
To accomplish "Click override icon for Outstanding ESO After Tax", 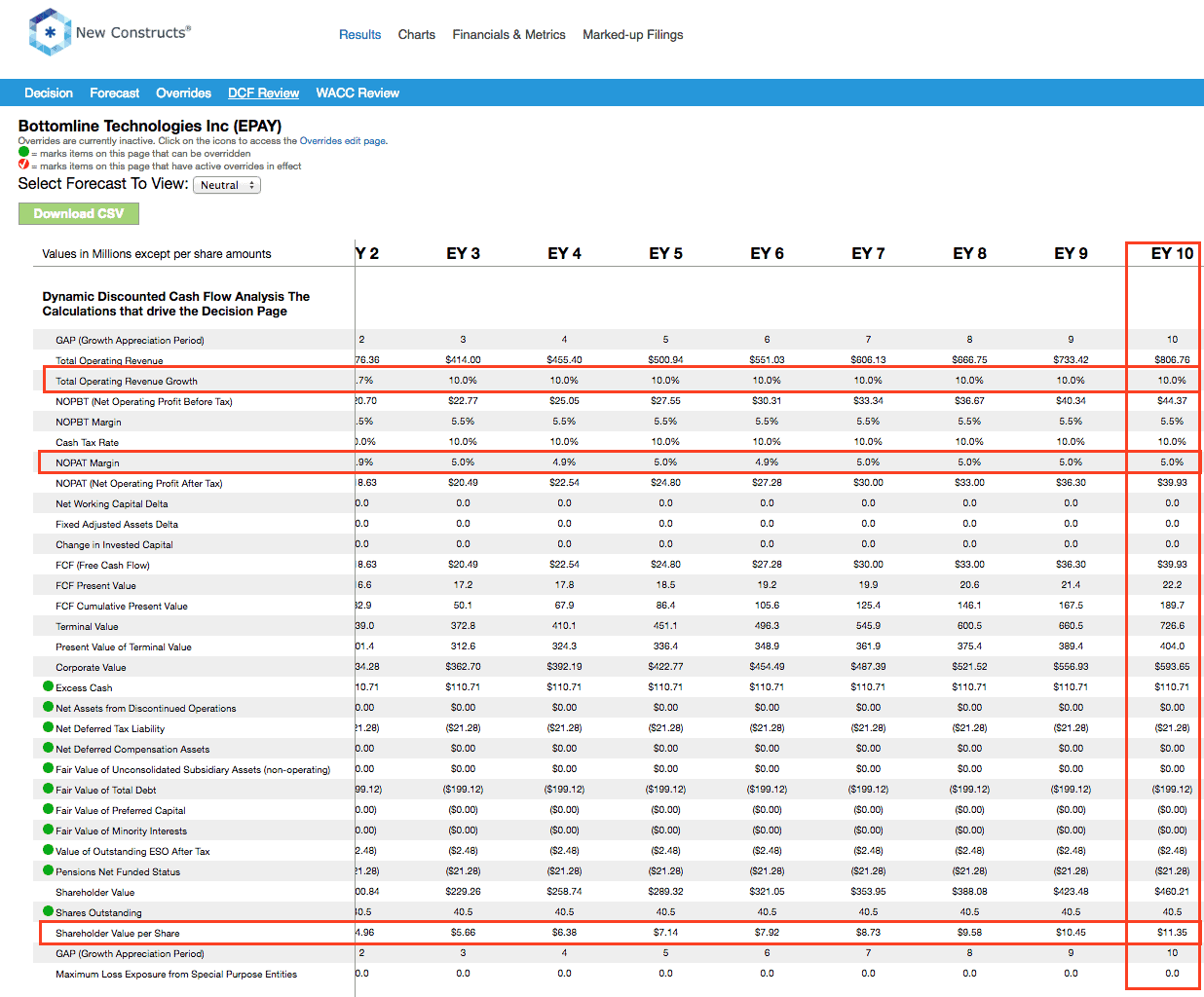I will pyautogui.click(x=48, y=850).
